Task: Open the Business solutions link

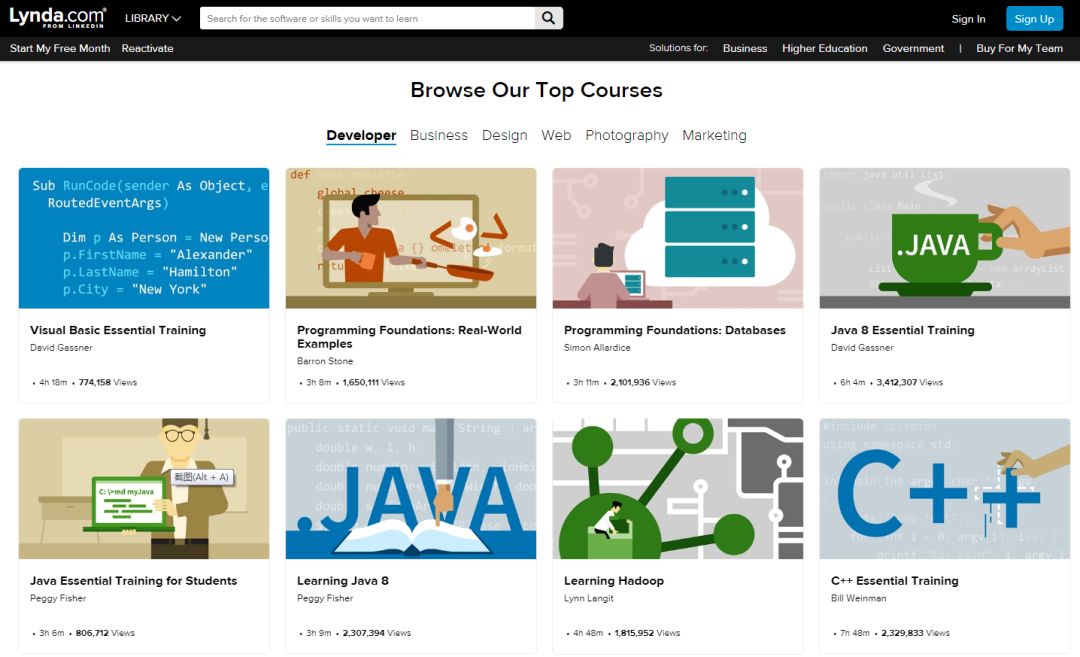Action: [745, 48]
